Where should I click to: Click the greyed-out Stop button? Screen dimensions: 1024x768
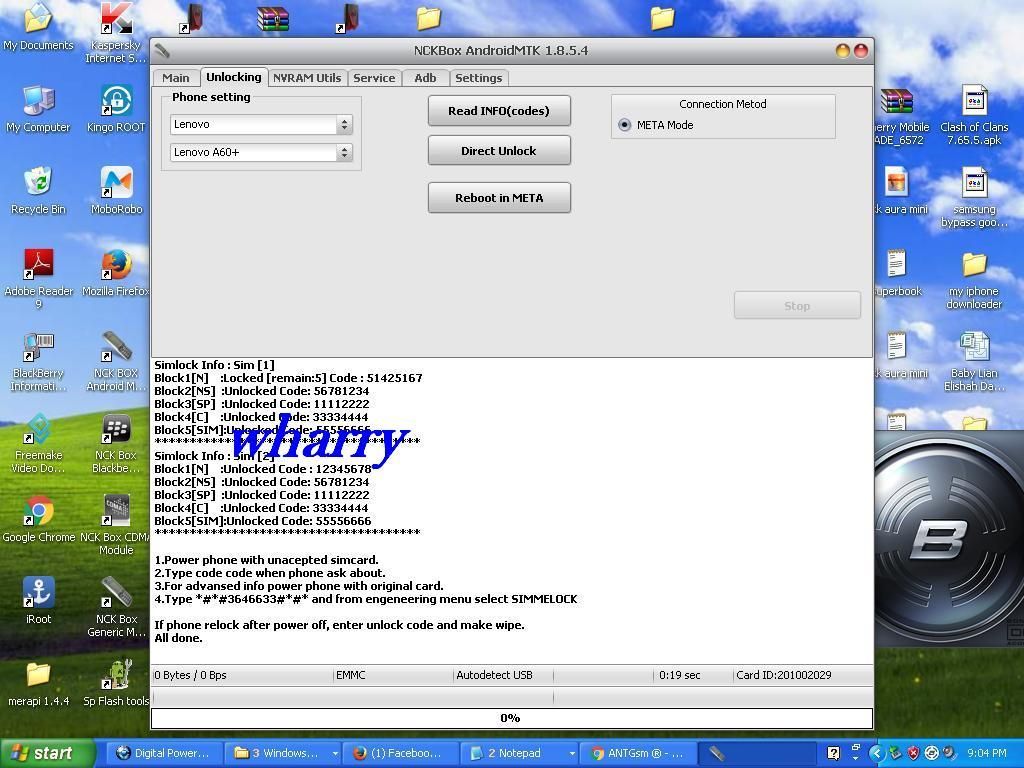point(797,306)
